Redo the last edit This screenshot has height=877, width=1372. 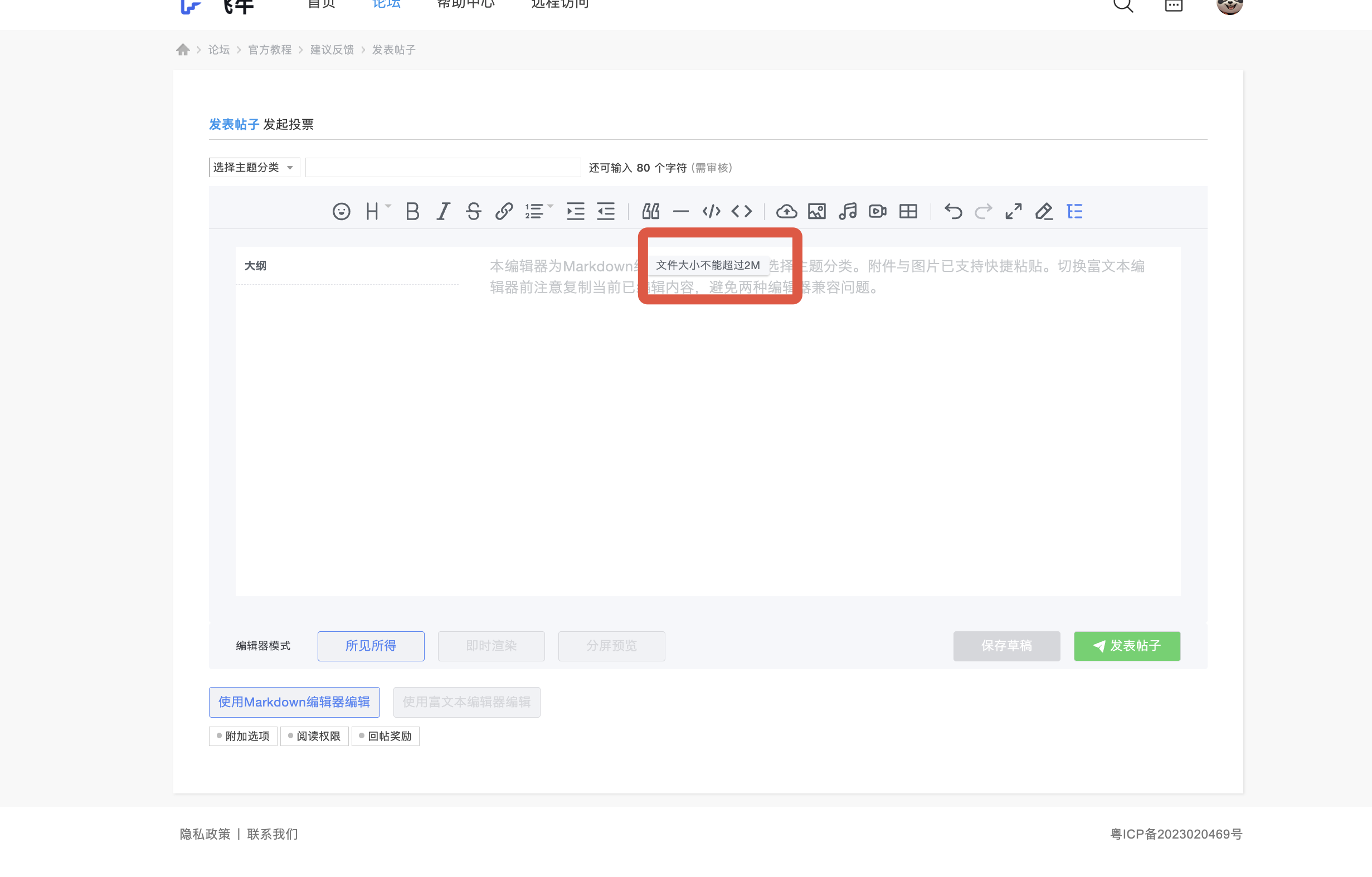pyautogui.click(x=984, y=211)
